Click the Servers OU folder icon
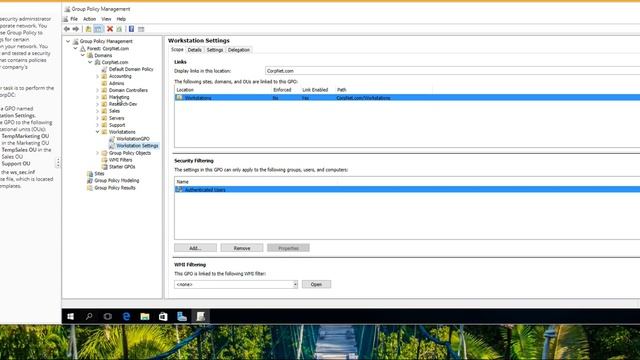Viewport: 640px width, 360px height. (104, 118)
